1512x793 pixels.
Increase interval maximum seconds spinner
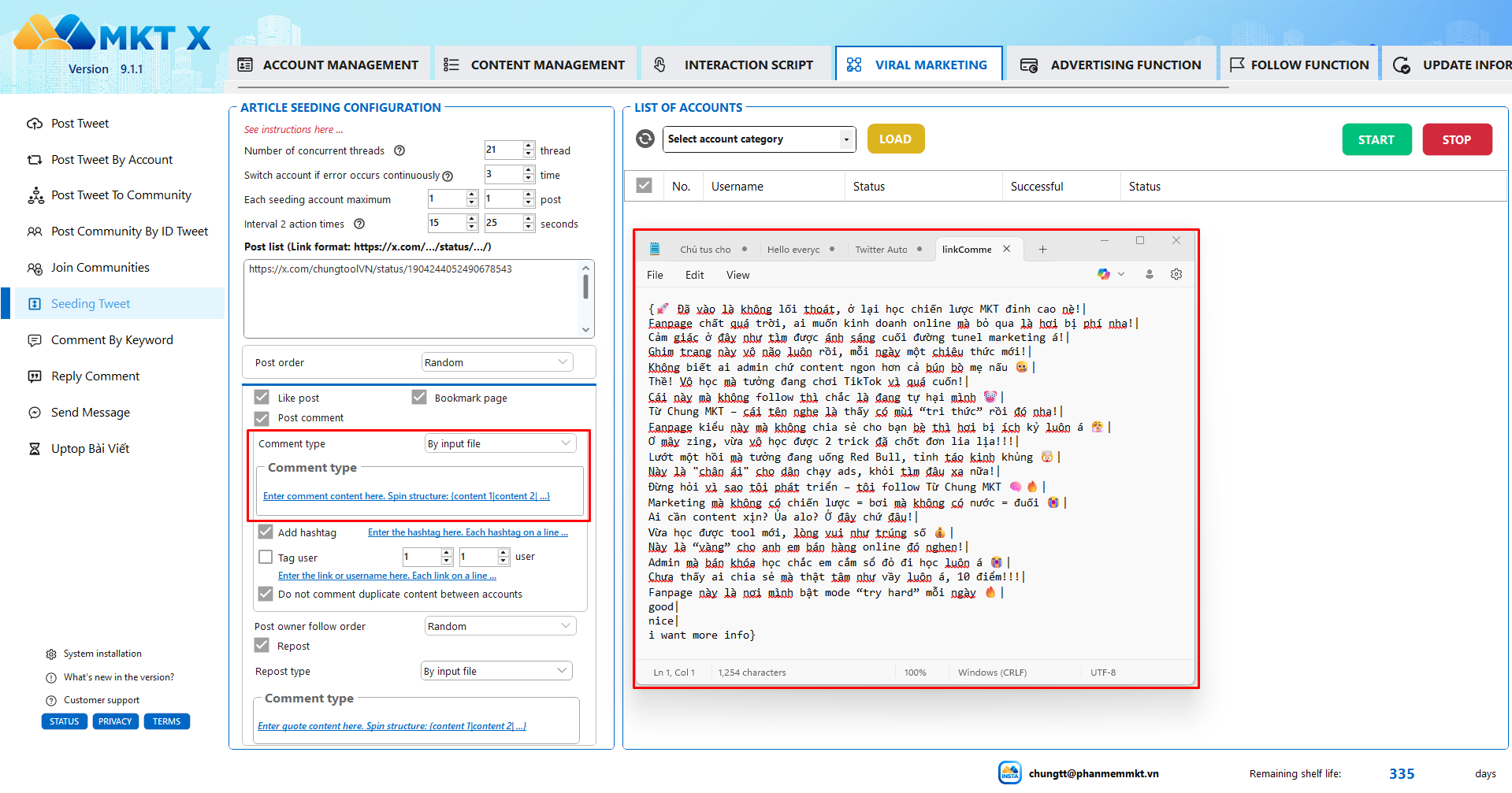coord(528,219)
